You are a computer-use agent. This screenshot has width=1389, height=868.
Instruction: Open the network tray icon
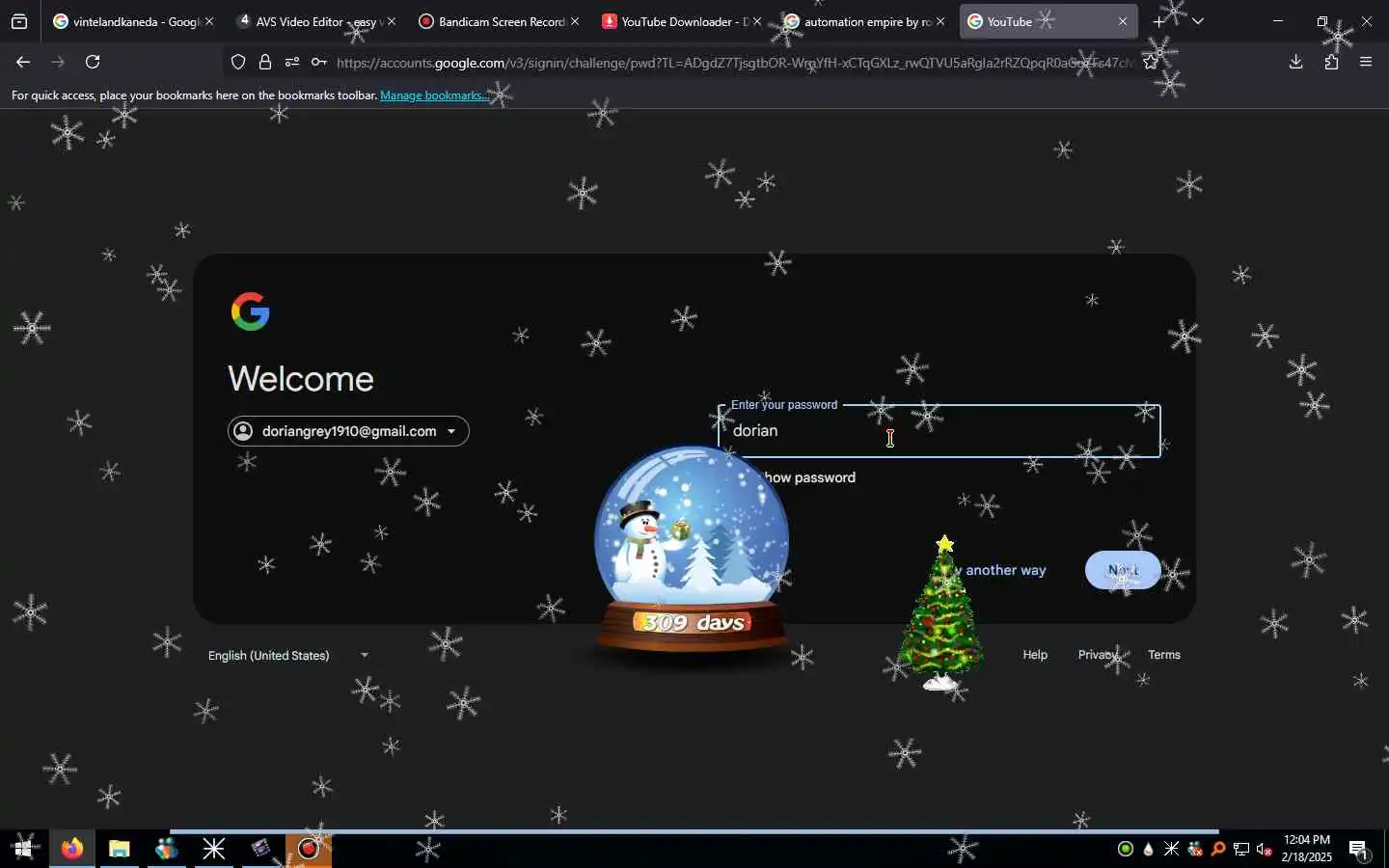pos(1241,850)
